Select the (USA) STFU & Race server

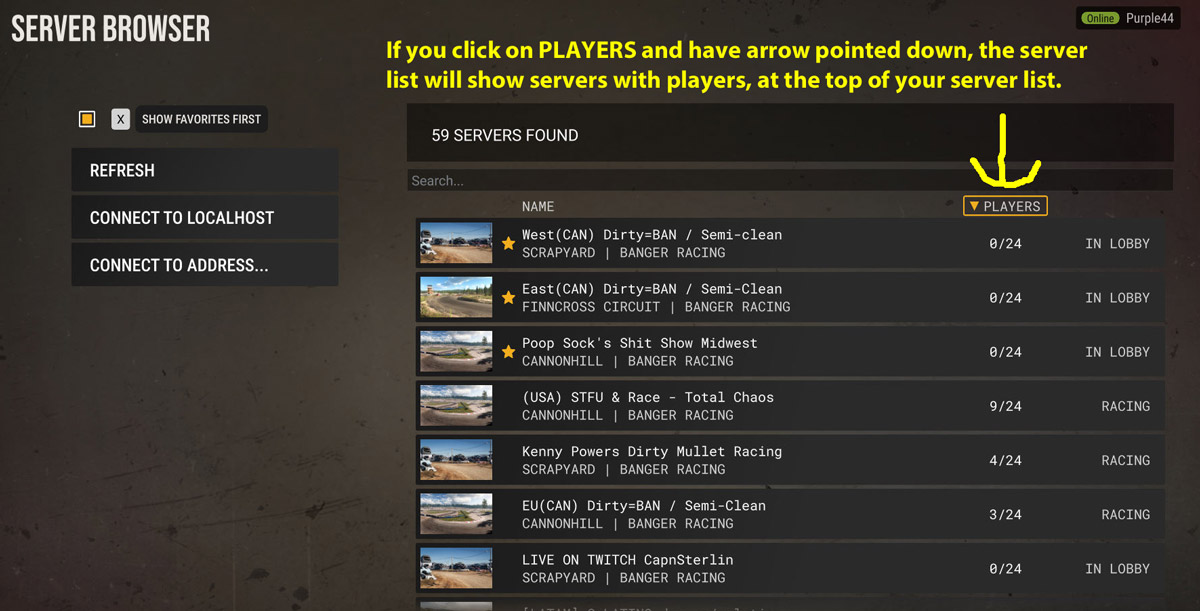pyautogui.click(x=790, y=405)
